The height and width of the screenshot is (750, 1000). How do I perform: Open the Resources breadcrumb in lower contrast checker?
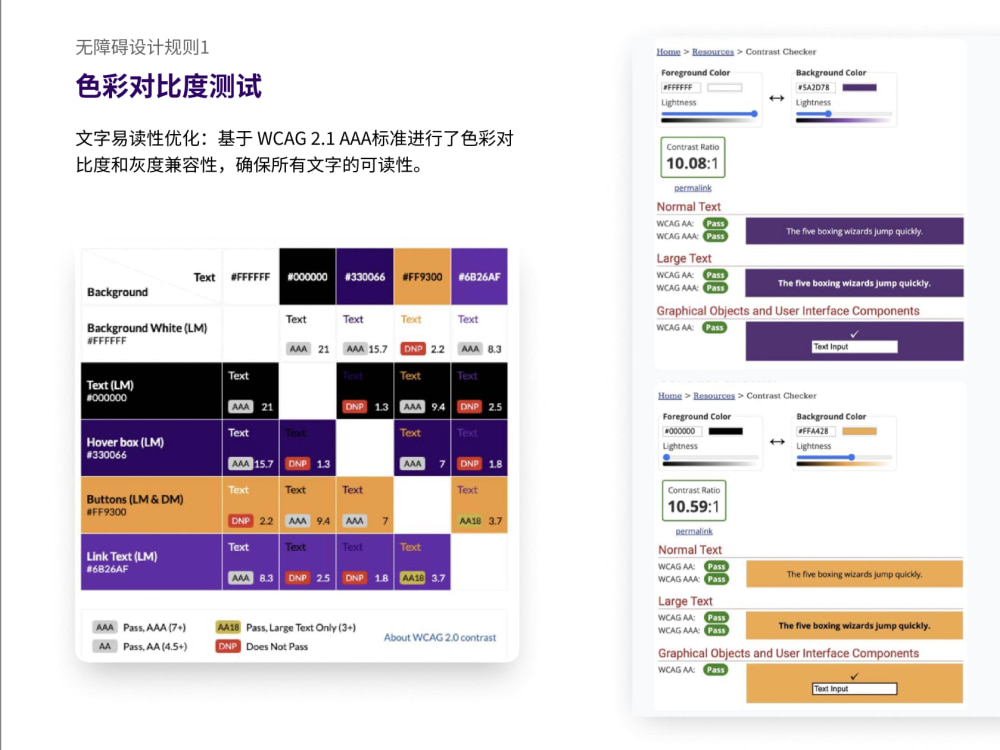pos(714,395)
